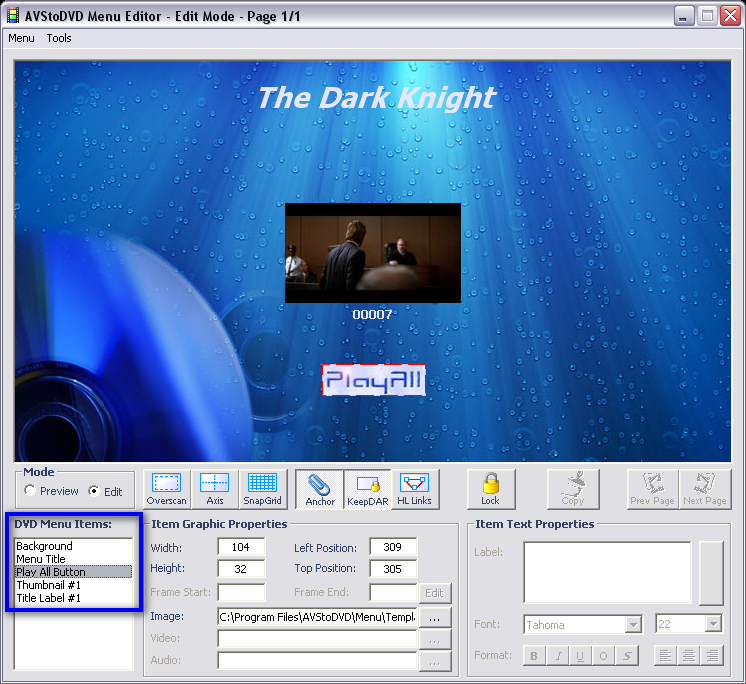The width and height of the screenshot is (746, 684).
Task: Show HL Links button
Action: [414, 489]
